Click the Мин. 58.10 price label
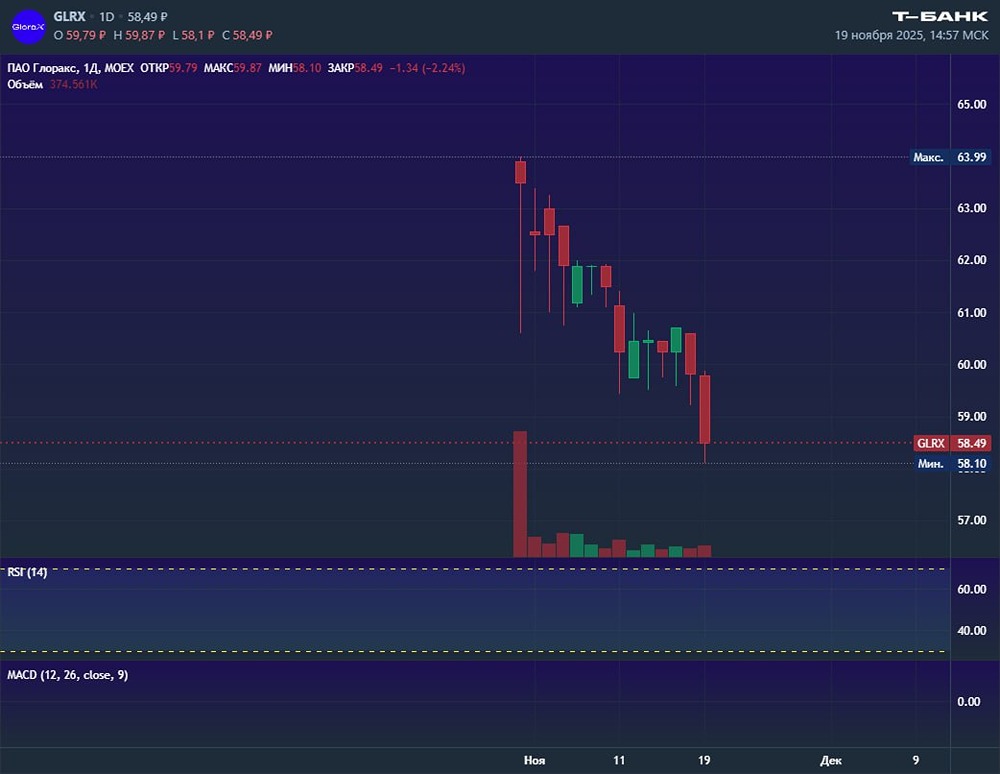This screenshot has width=1000, height=774. (952, 464)
